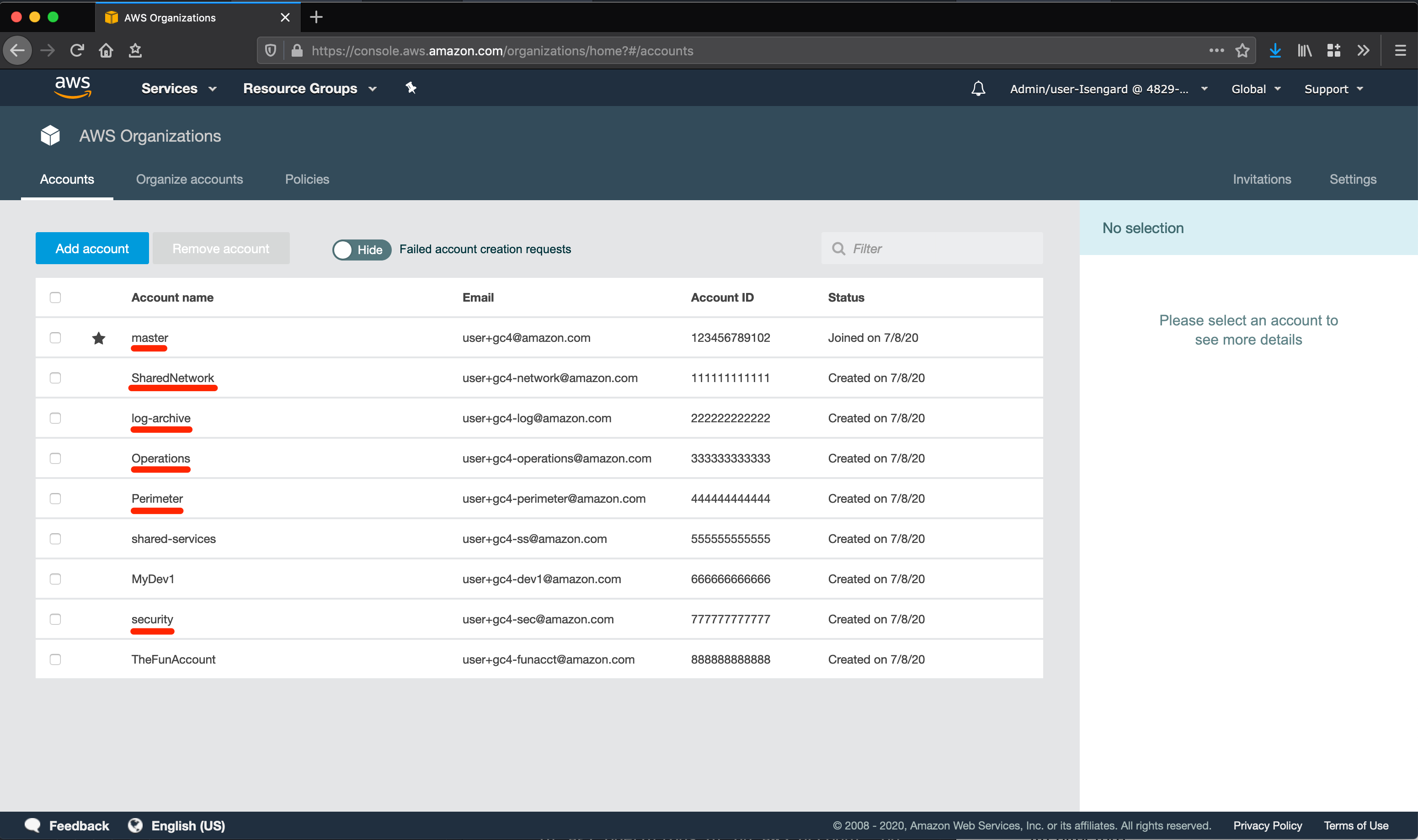Open page actions three-dots menu
This screenshot has width=1418, height=840.
(x=1216, y=50)
